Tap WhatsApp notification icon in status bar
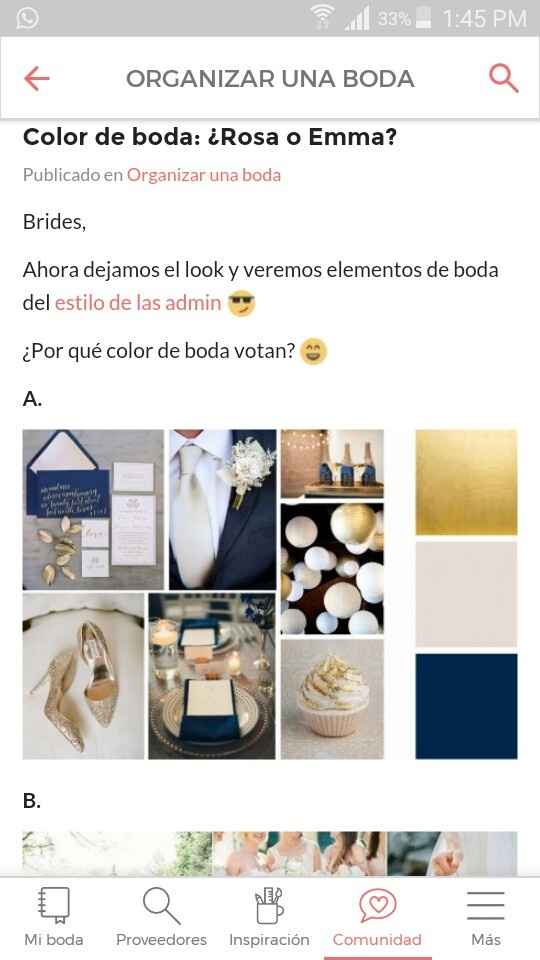The height and width of the screenshot is (960, 540). (x=28, y=18)
